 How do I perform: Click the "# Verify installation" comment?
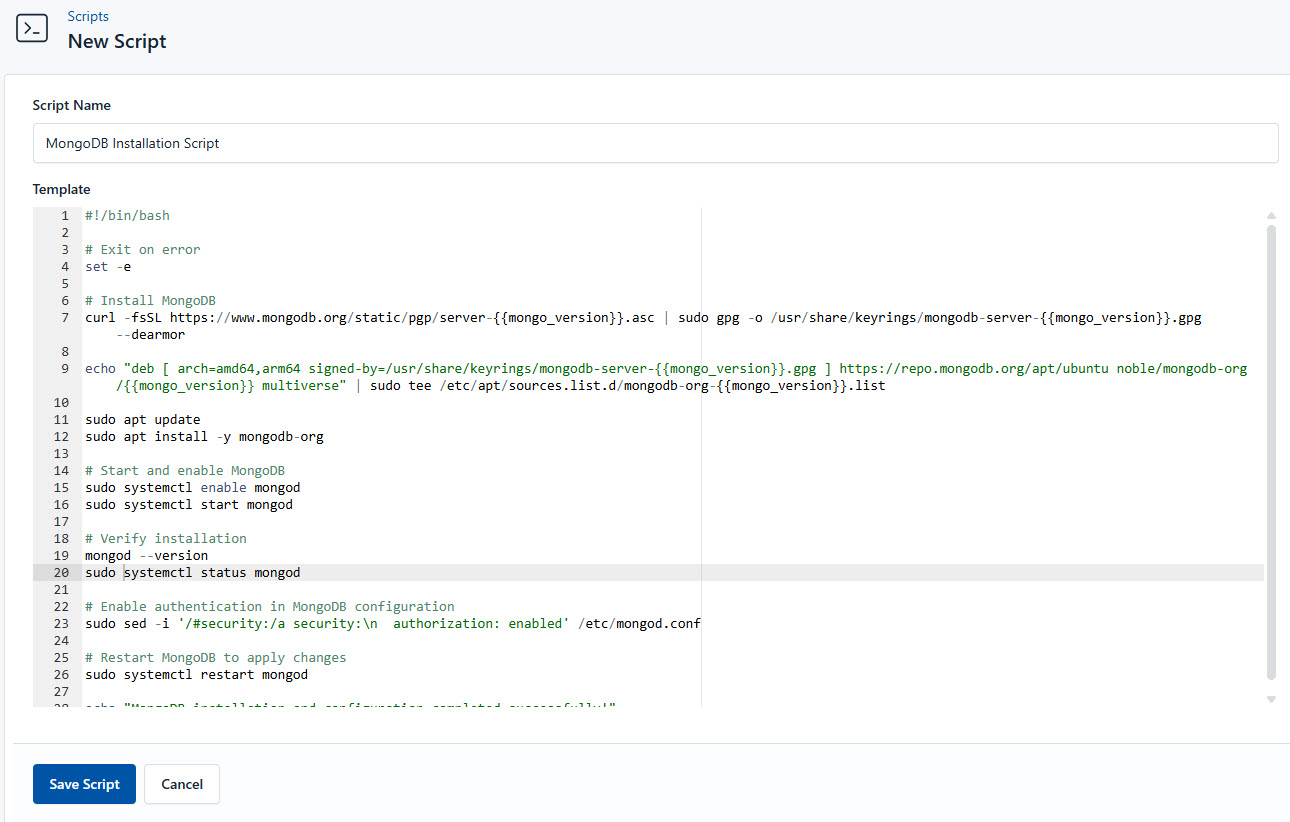[165, 538]
